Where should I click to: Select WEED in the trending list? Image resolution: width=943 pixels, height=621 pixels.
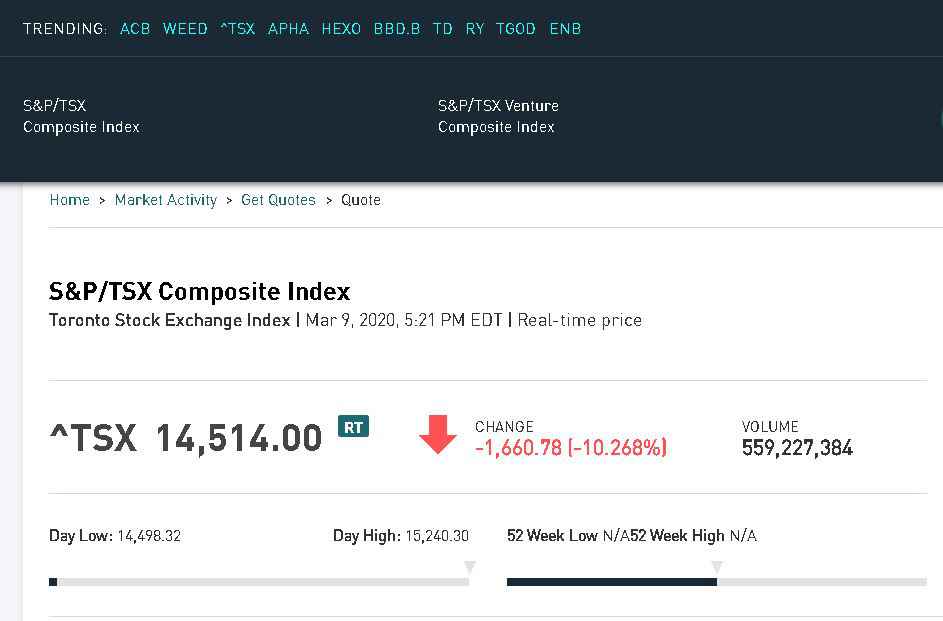click(185, 29)
